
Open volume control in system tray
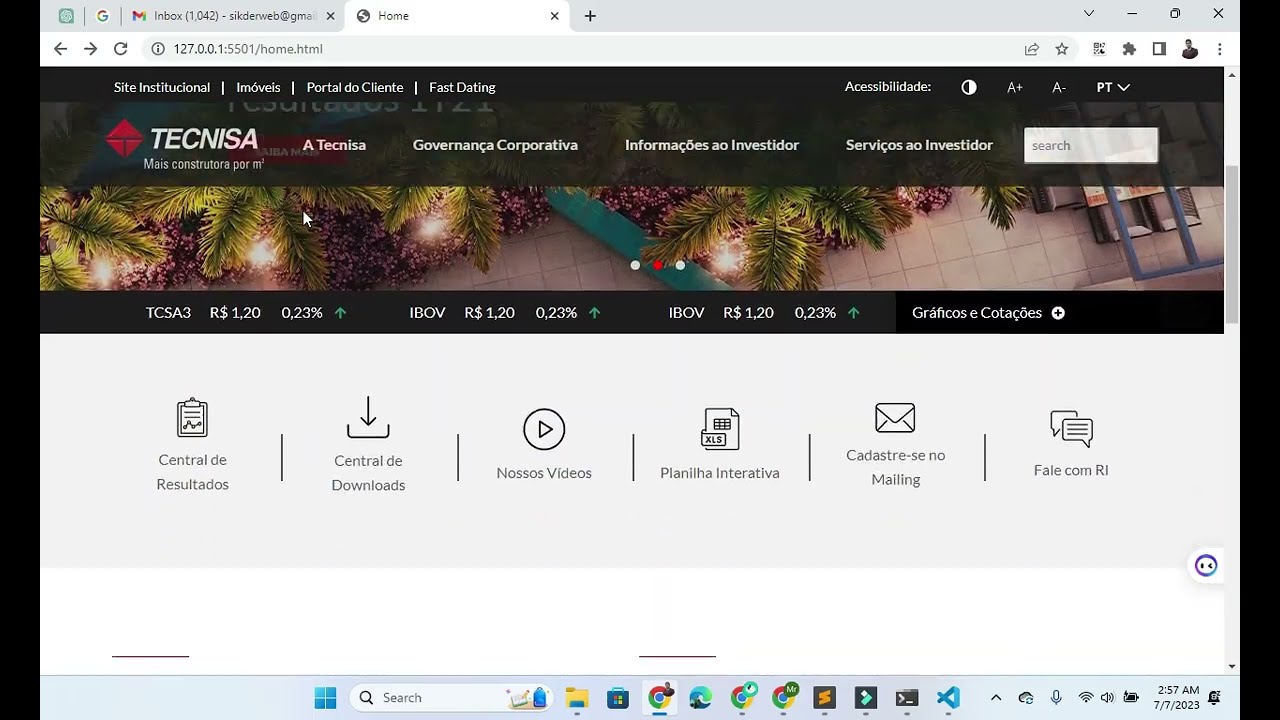(x=1107, y=698)
